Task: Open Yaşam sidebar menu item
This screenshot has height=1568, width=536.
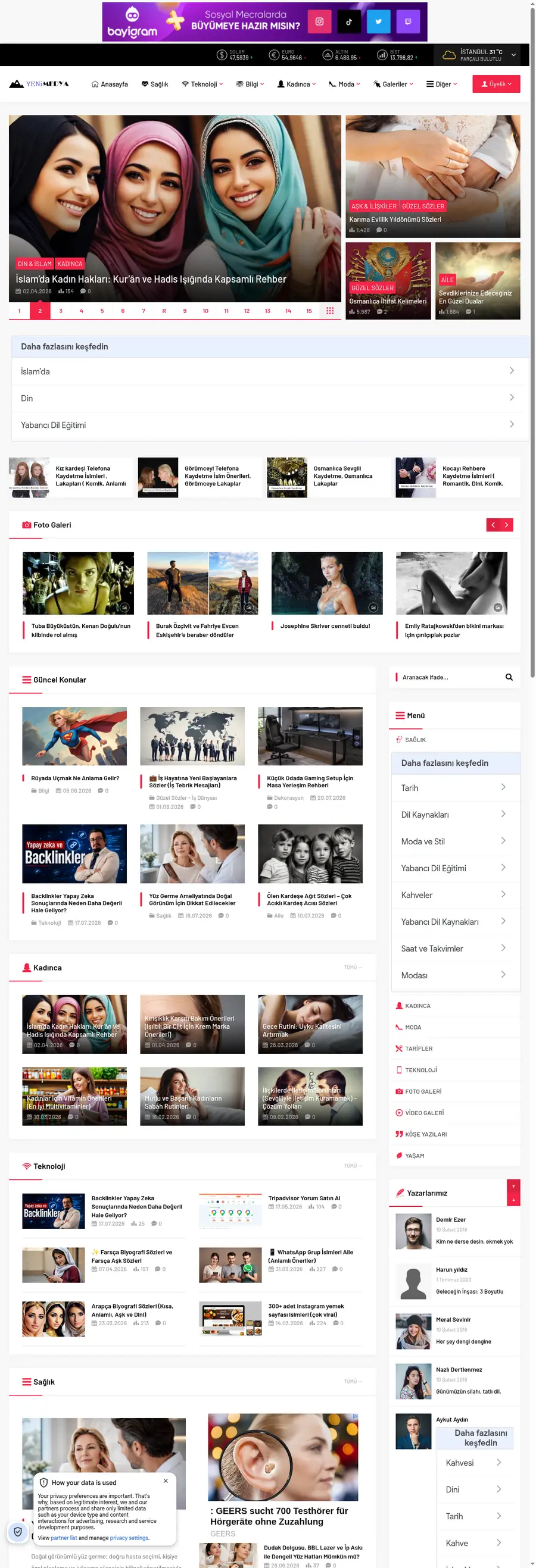Action: click(454, 1155)
